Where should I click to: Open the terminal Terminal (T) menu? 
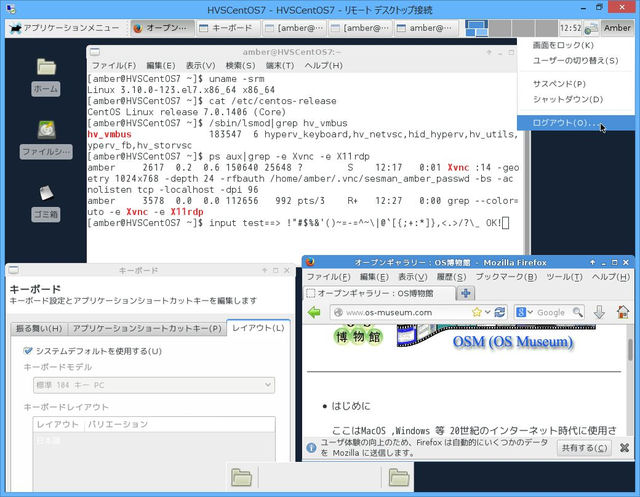tap(280, 65)
